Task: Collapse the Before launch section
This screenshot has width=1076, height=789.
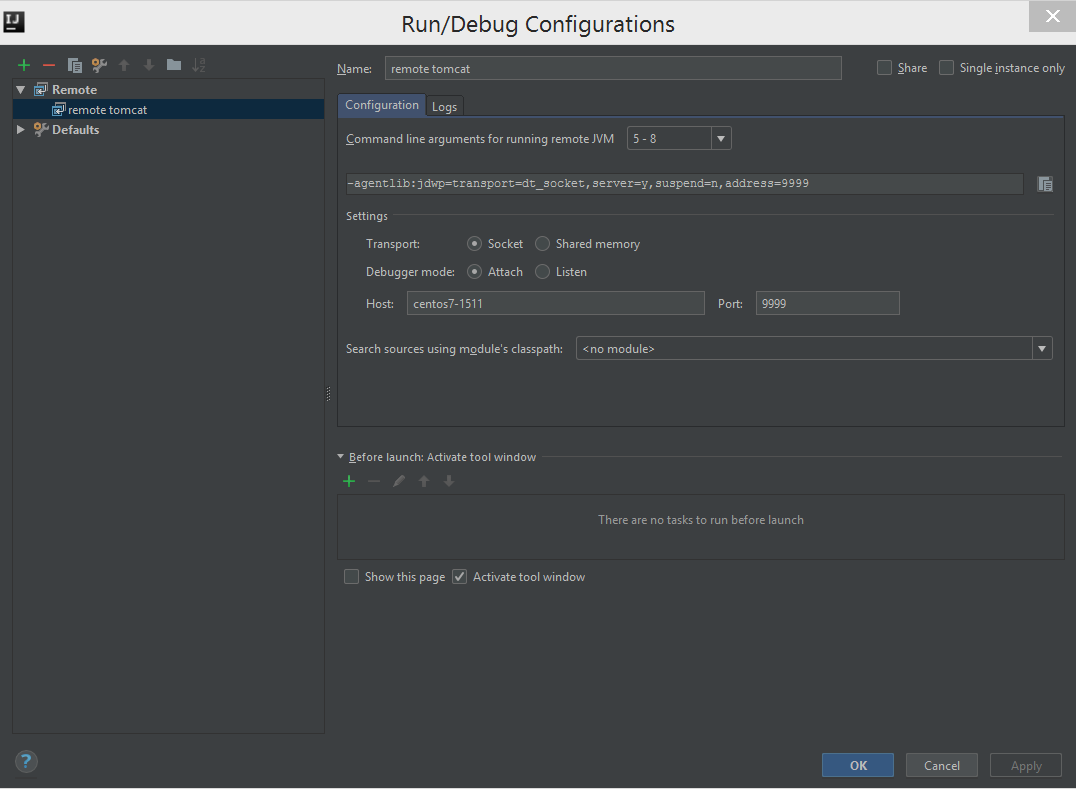Action: click(340, 456)
